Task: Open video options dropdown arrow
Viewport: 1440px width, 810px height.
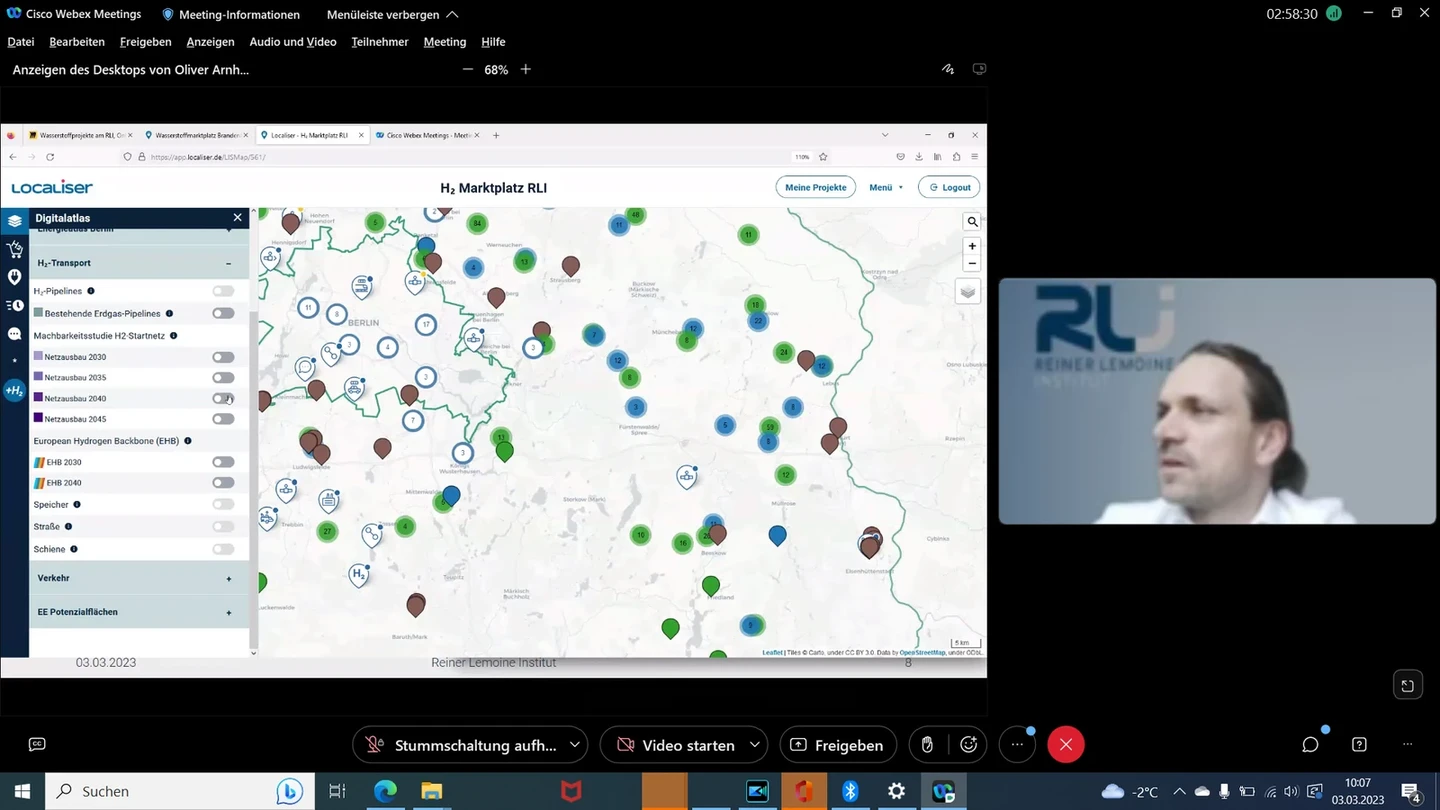Action: click(755, 745)
